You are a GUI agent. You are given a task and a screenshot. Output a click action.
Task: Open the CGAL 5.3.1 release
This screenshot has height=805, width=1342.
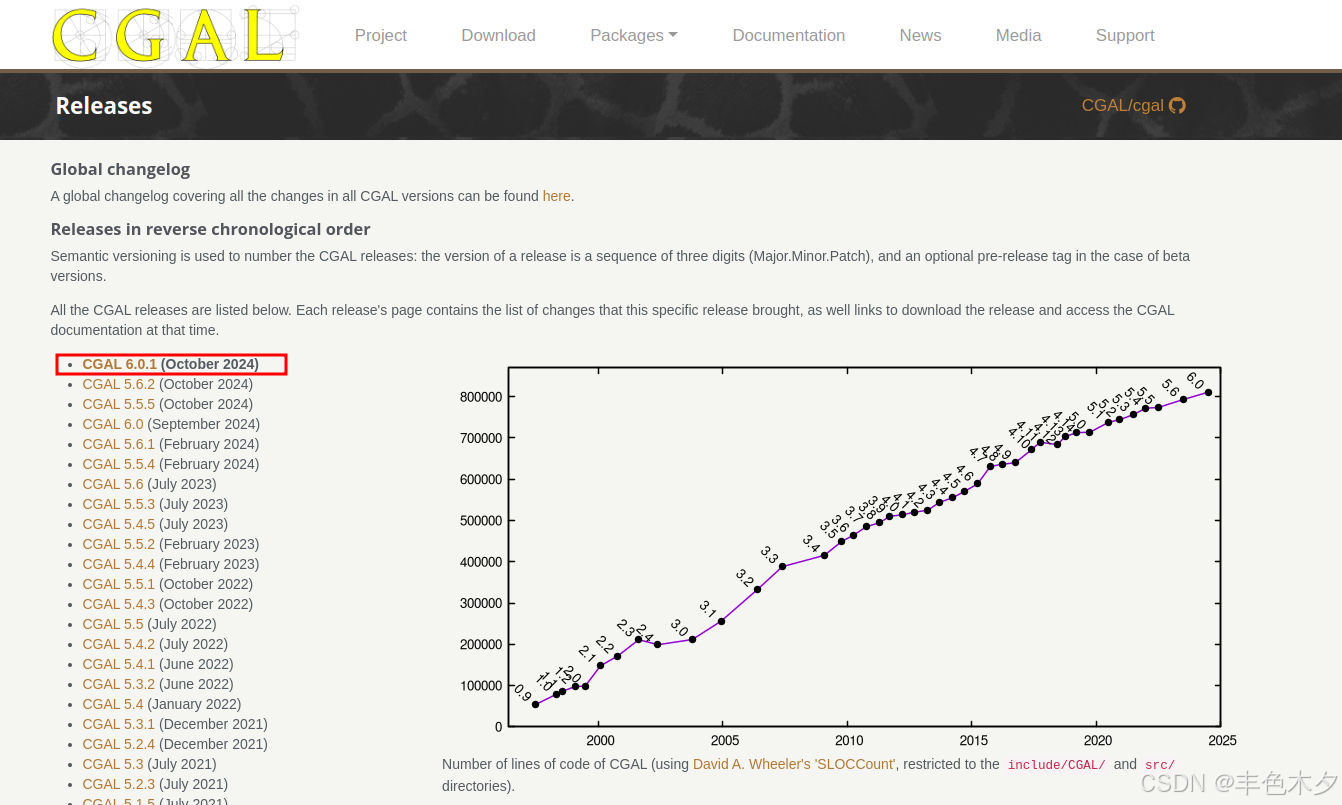point(119,724)
